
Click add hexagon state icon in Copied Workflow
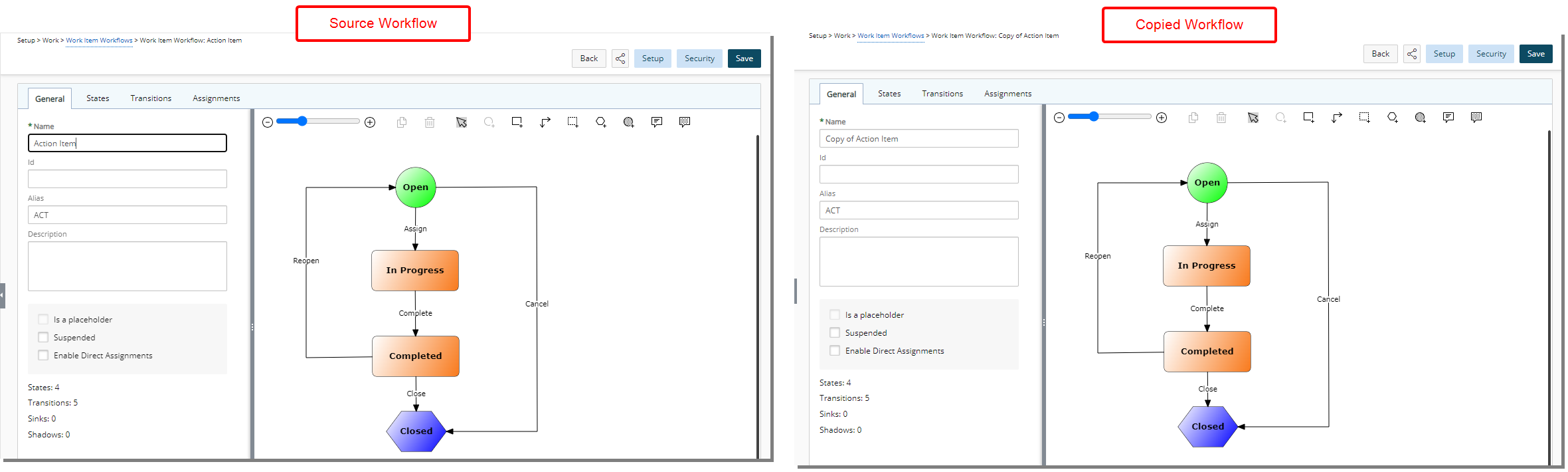[1393, 118]
